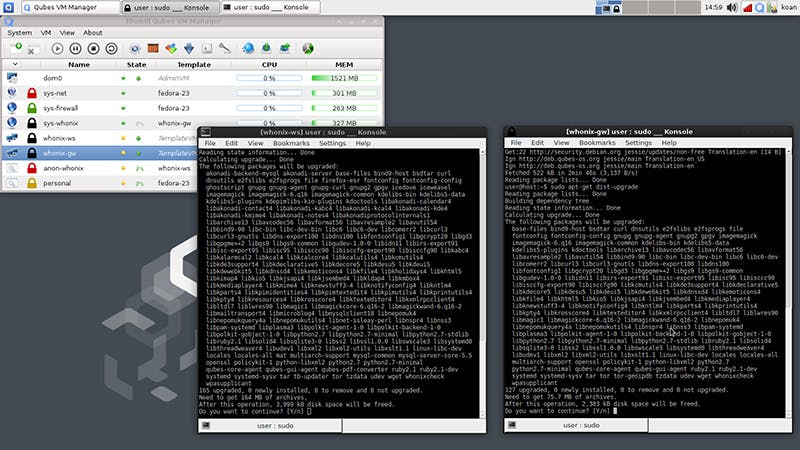800x450 pixels.
Task: Open the View menu in VM Manager
Action: (x=67, y=33)
